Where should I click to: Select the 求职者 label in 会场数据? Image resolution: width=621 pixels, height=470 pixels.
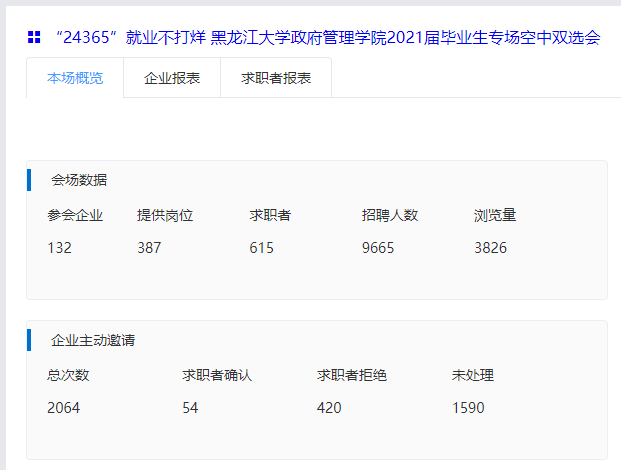click(270, 215)
